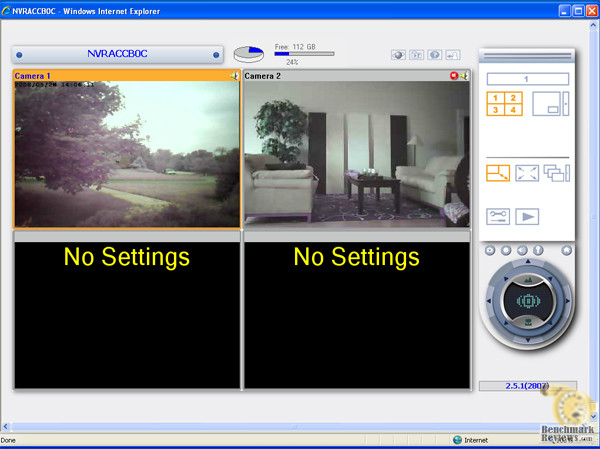Click the playback arrow button

527,216
